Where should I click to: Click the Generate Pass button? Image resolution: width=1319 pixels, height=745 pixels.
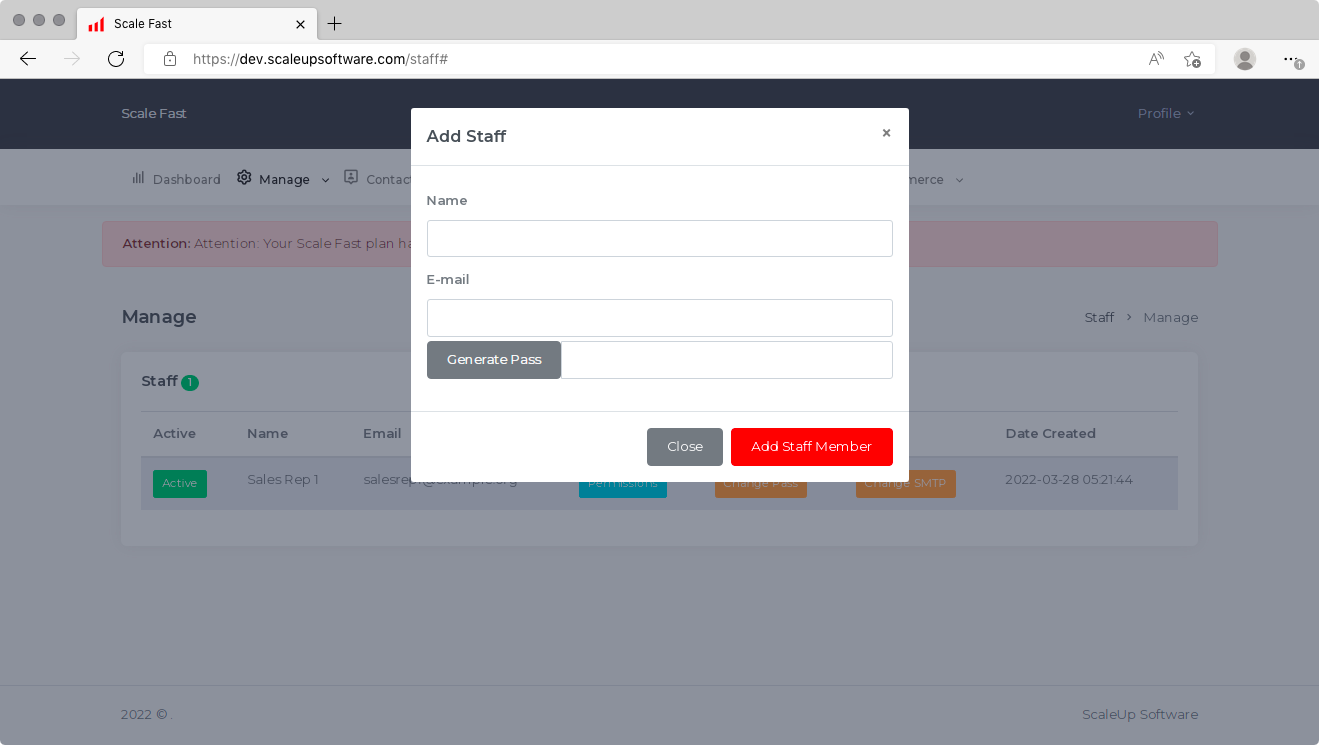coord(494,360)
